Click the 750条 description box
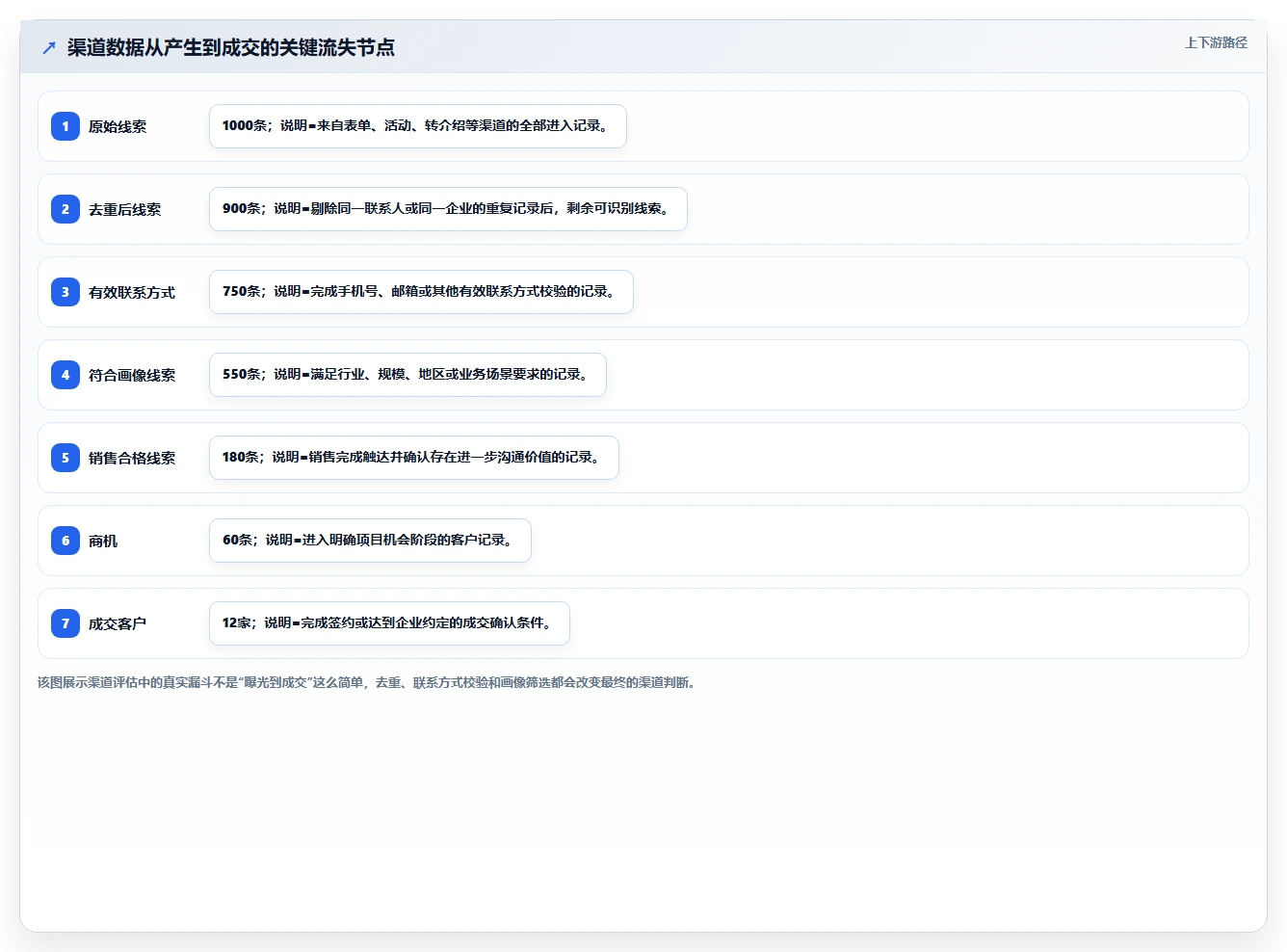 421,292
